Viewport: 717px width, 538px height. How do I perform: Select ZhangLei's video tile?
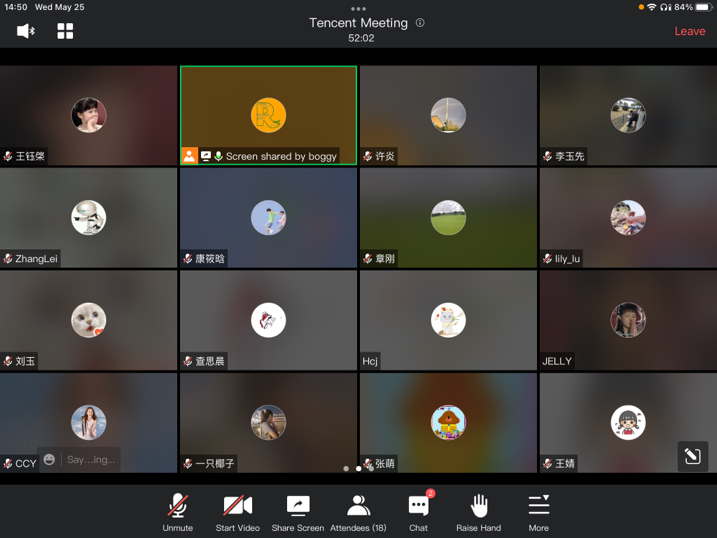click(x=89, y=217)
